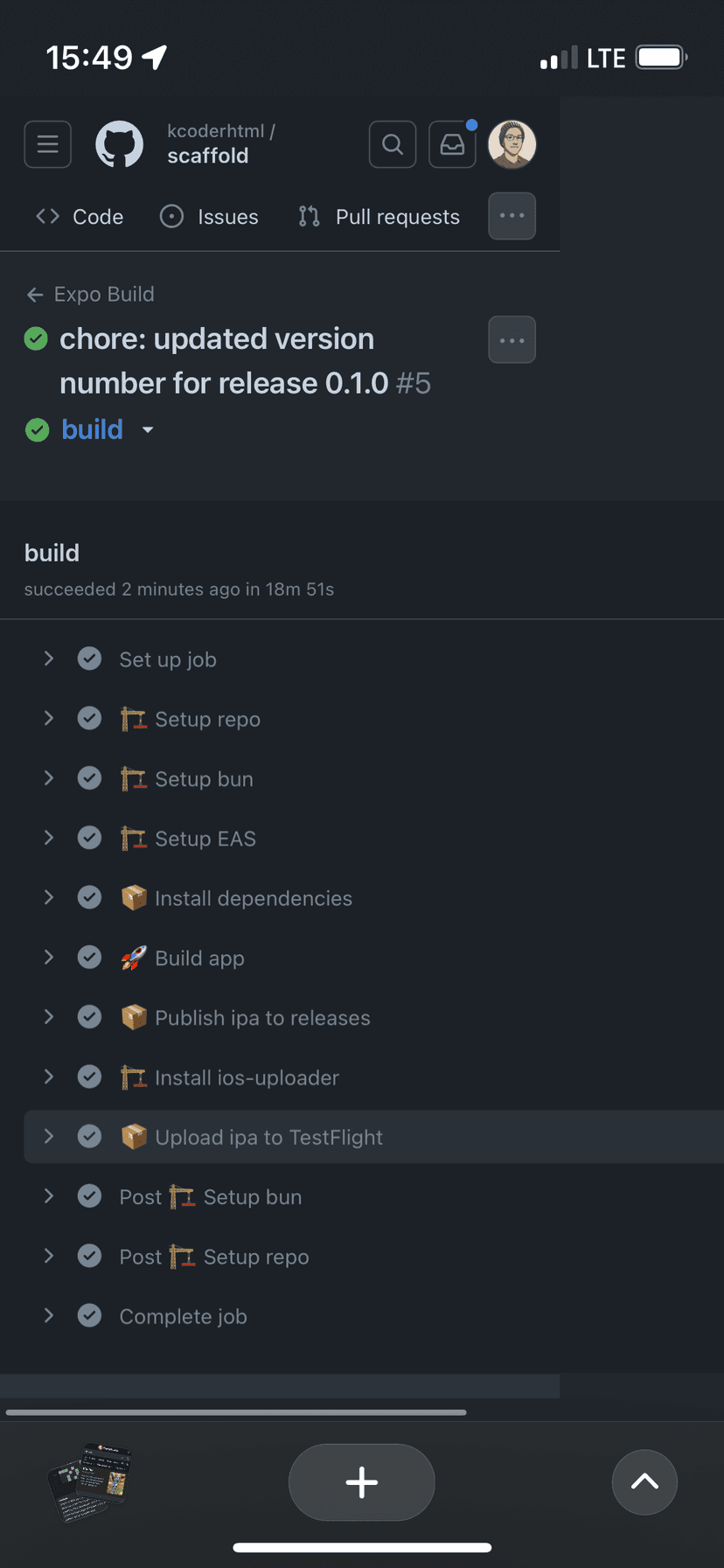Screen dimensions: 724x1568
Task: Go back to Expo Build workflow
Action: coord(91,295)
